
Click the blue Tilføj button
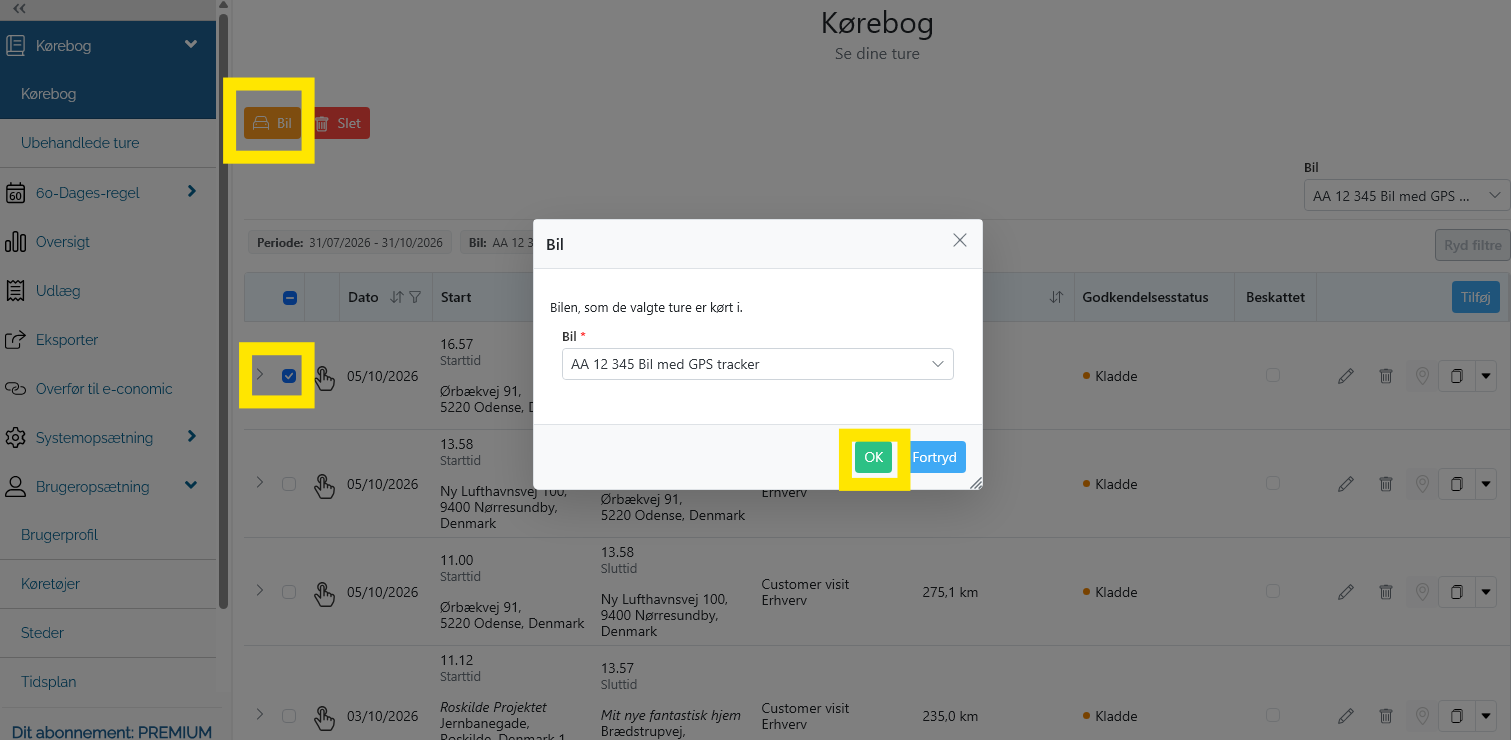pos(1476,297)
